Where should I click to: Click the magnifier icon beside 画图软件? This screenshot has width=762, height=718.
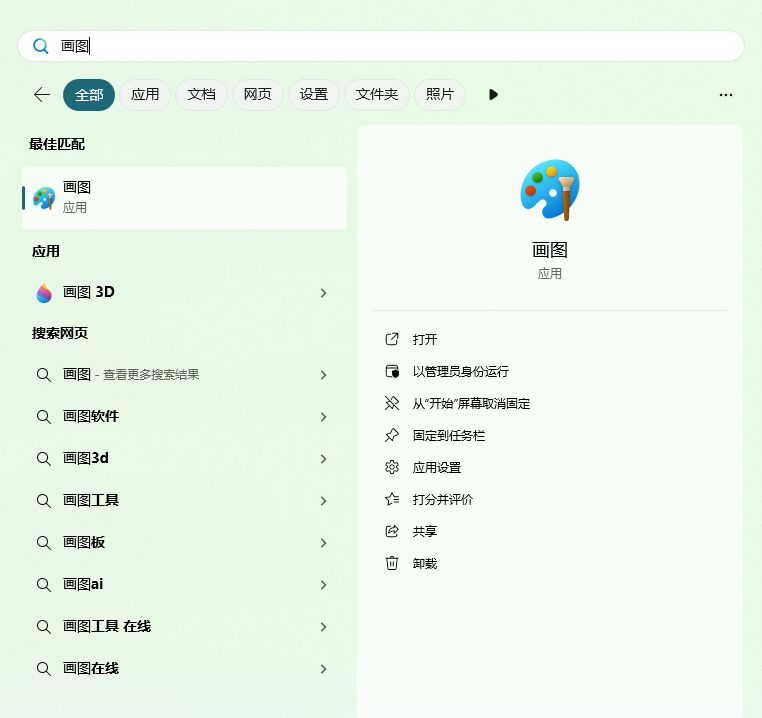coord(44,417)
